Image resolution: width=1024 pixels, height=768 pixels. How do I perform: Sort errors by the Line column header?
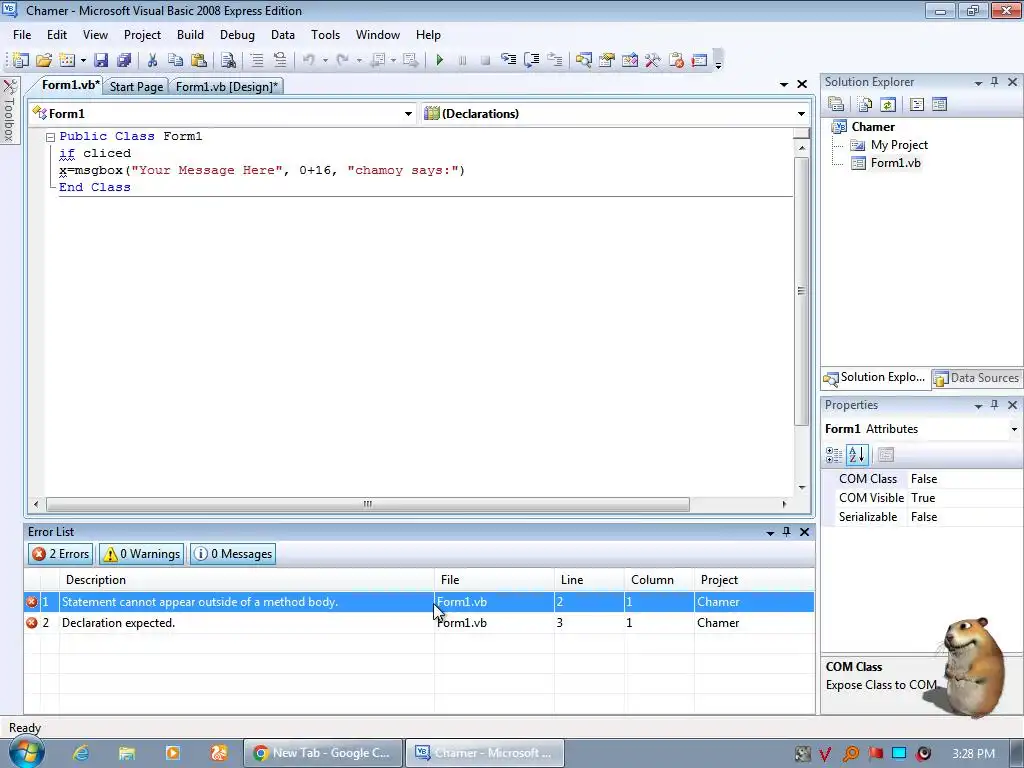point(589,580)
